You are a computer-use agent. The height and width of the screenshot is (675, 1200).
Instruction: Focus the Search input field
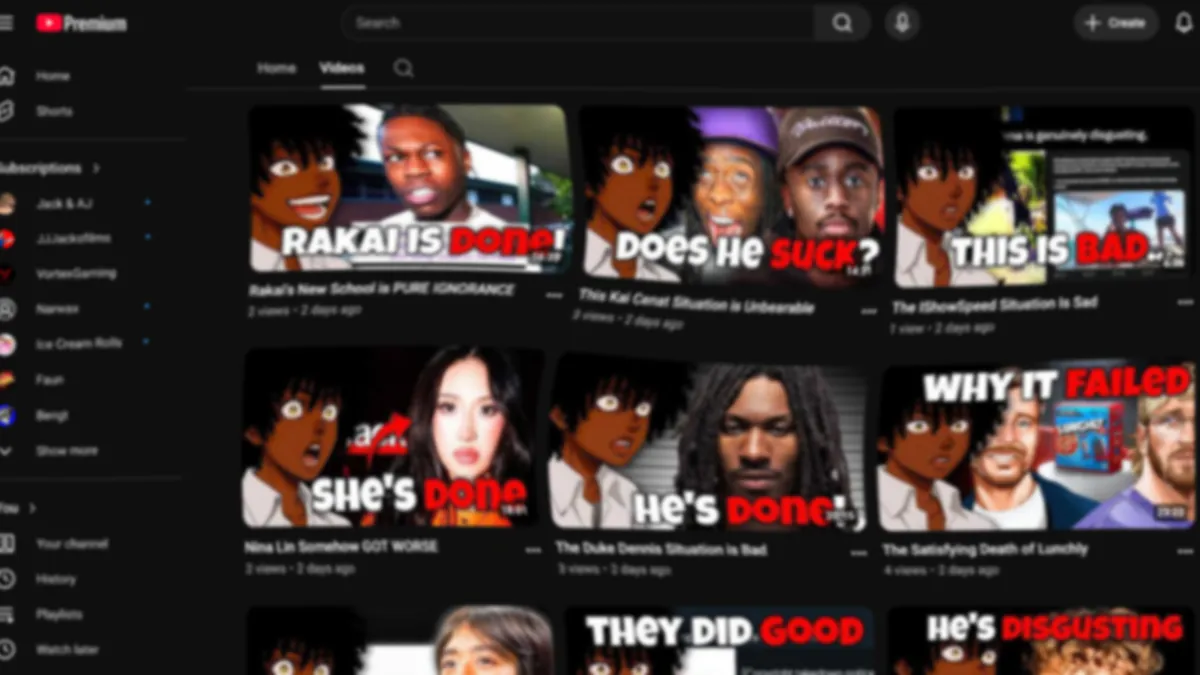[578, 23]
